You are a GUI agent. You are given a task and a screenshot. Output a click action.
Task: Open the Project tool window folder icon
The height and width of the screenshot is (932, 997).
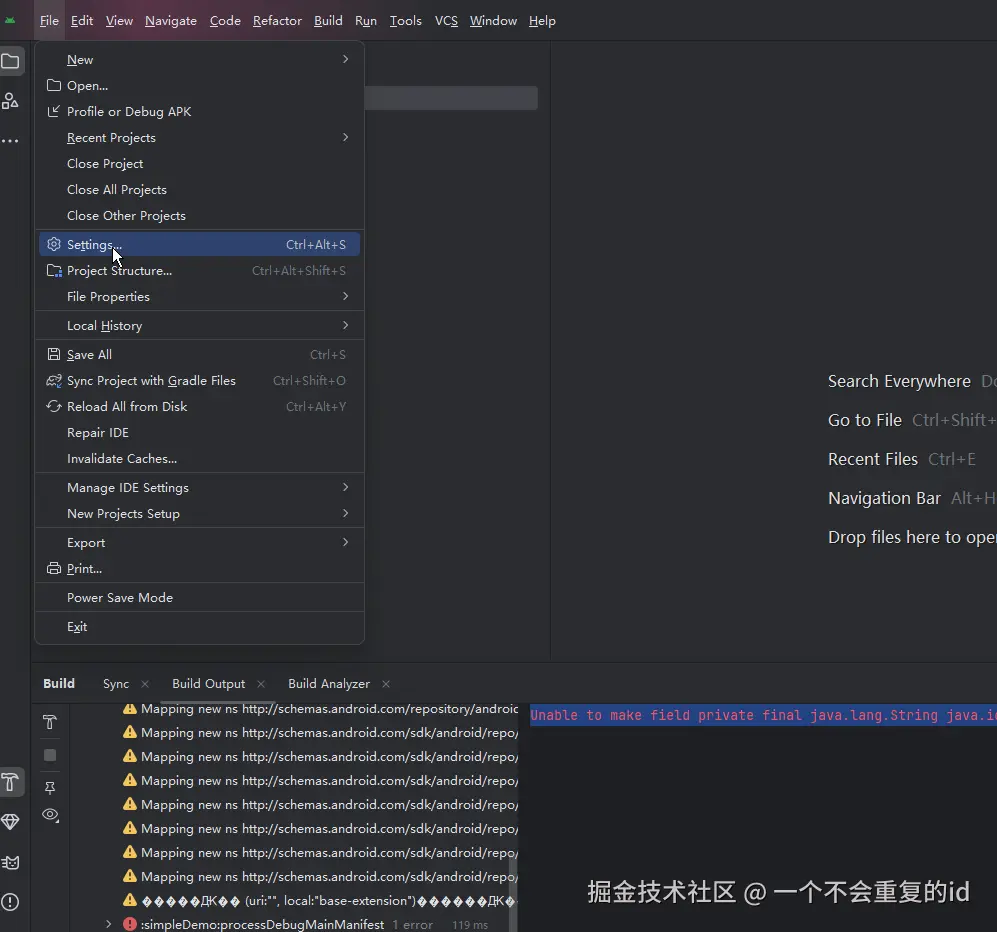click(x=10, y=62)
